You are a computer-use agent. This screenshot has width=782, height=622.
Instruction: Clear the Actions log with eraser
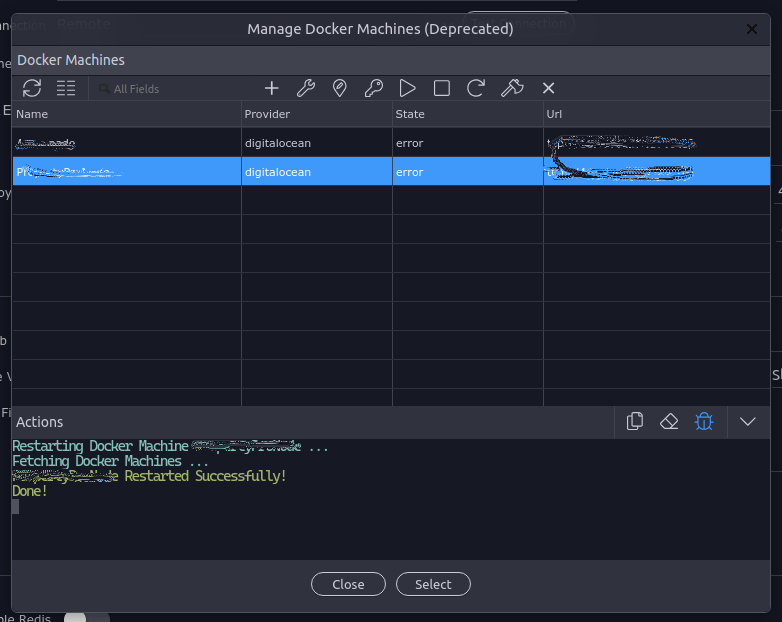tap(669, 421)
